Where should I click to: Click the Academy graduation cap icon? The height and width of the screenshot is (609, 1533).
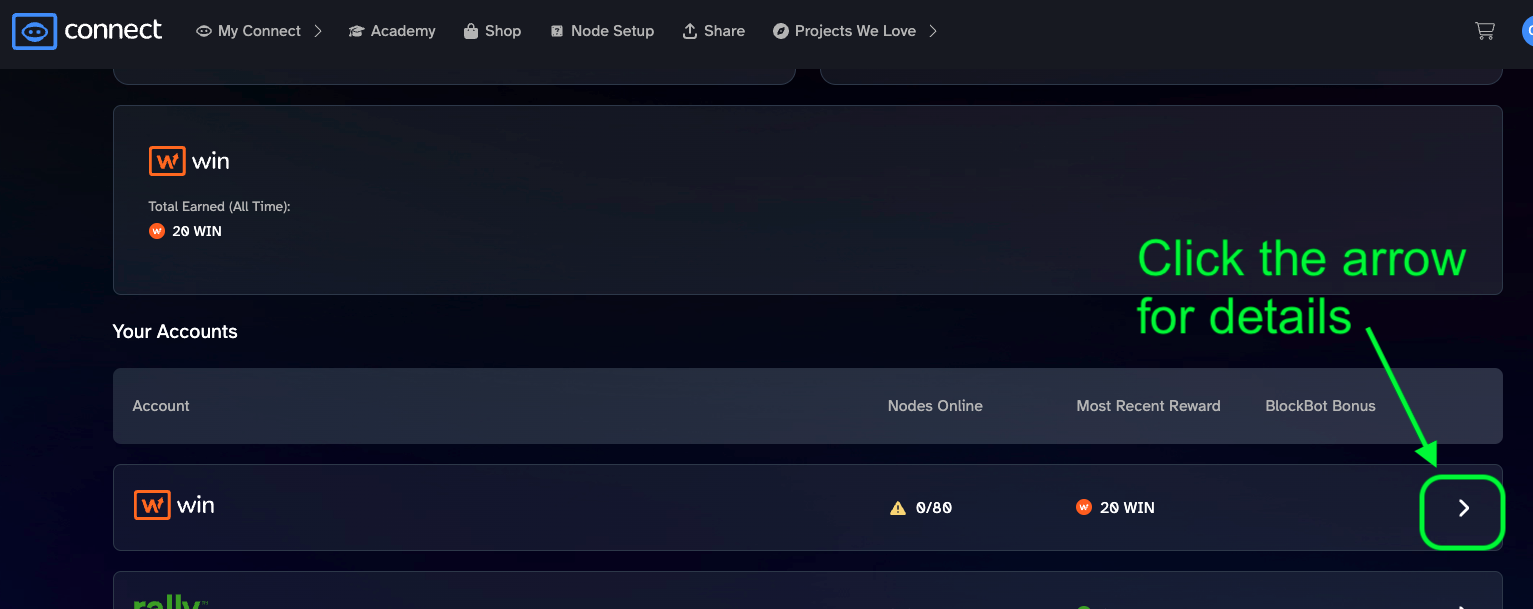pyautogui.click(x=356, y=31)
